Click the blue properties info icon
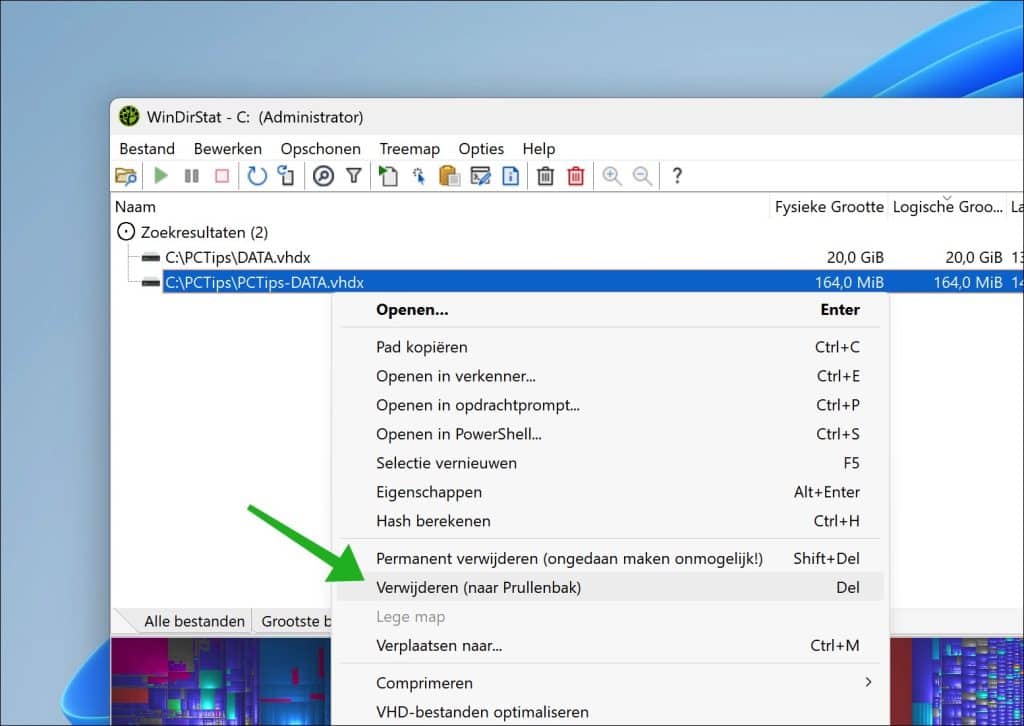The image size is (1024, 726). click(511, 176)
